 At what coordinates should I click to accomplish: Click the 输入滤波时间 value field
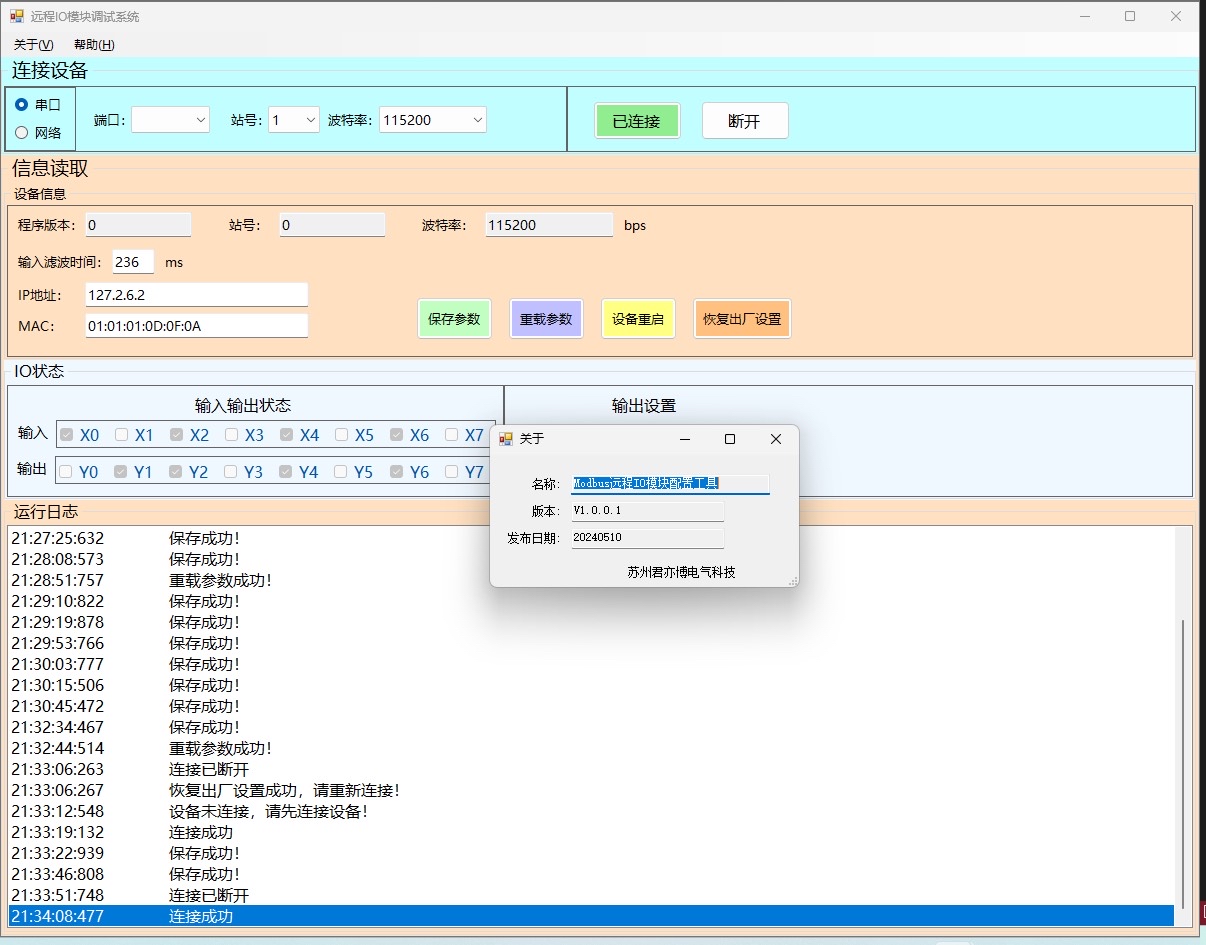134,262
